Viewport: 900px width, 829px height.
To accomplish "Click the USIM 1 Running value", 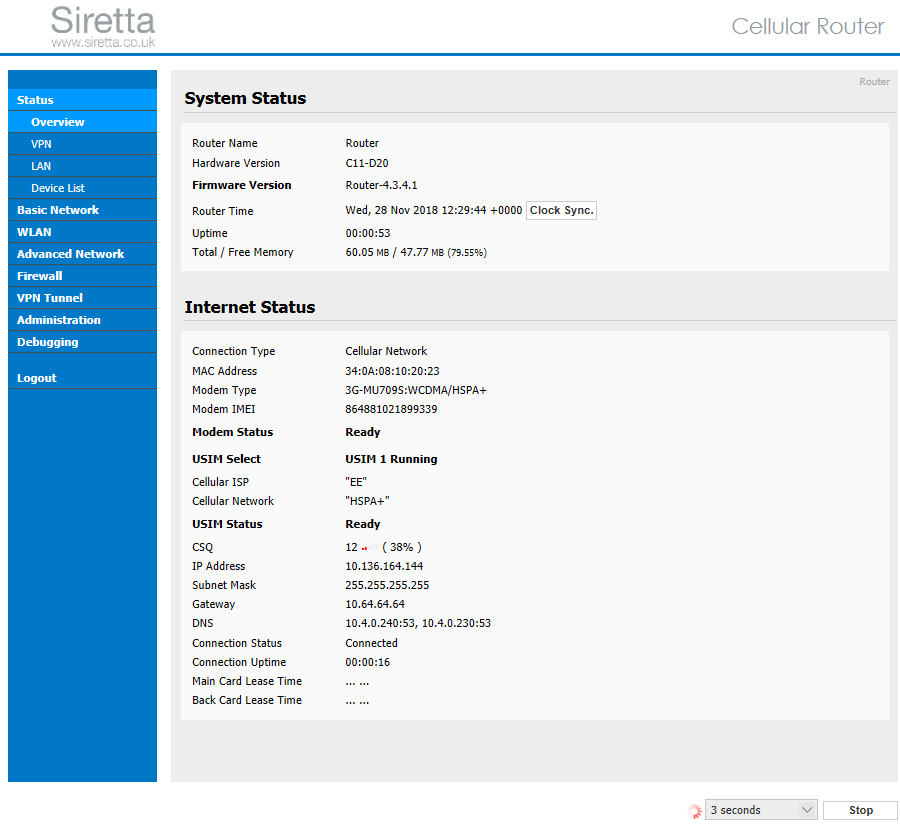I will coord(391,459).
